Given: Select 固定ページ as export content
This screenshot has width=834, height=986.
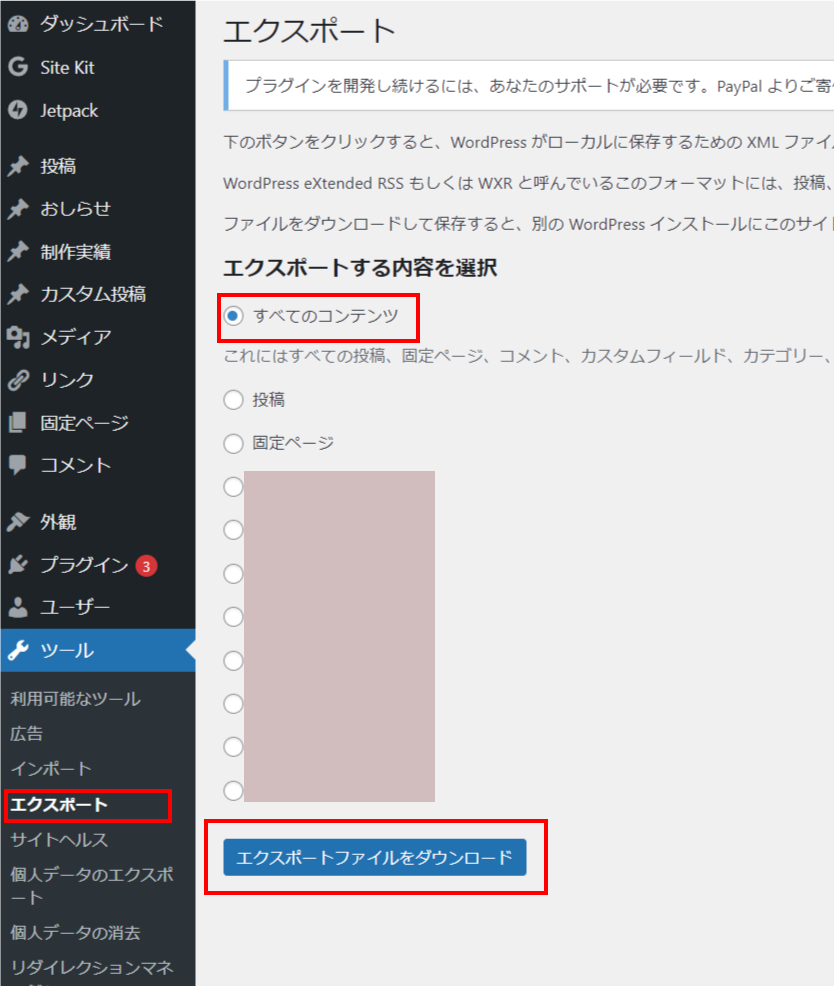Looking at the screenshot, I should pyautogui.click(x=231, y=443).
